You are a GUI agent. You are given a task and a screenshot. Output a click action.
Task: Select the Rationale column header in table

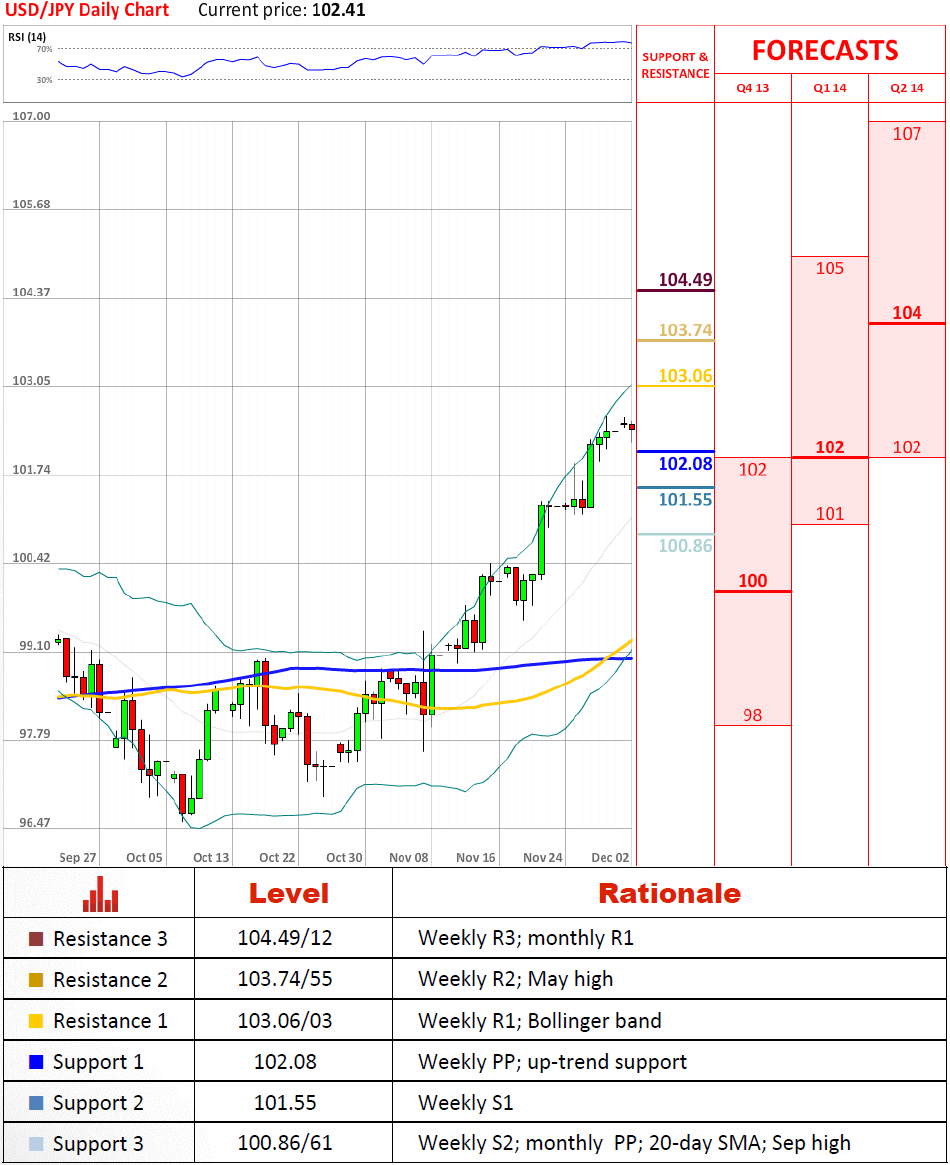(669, 893)
